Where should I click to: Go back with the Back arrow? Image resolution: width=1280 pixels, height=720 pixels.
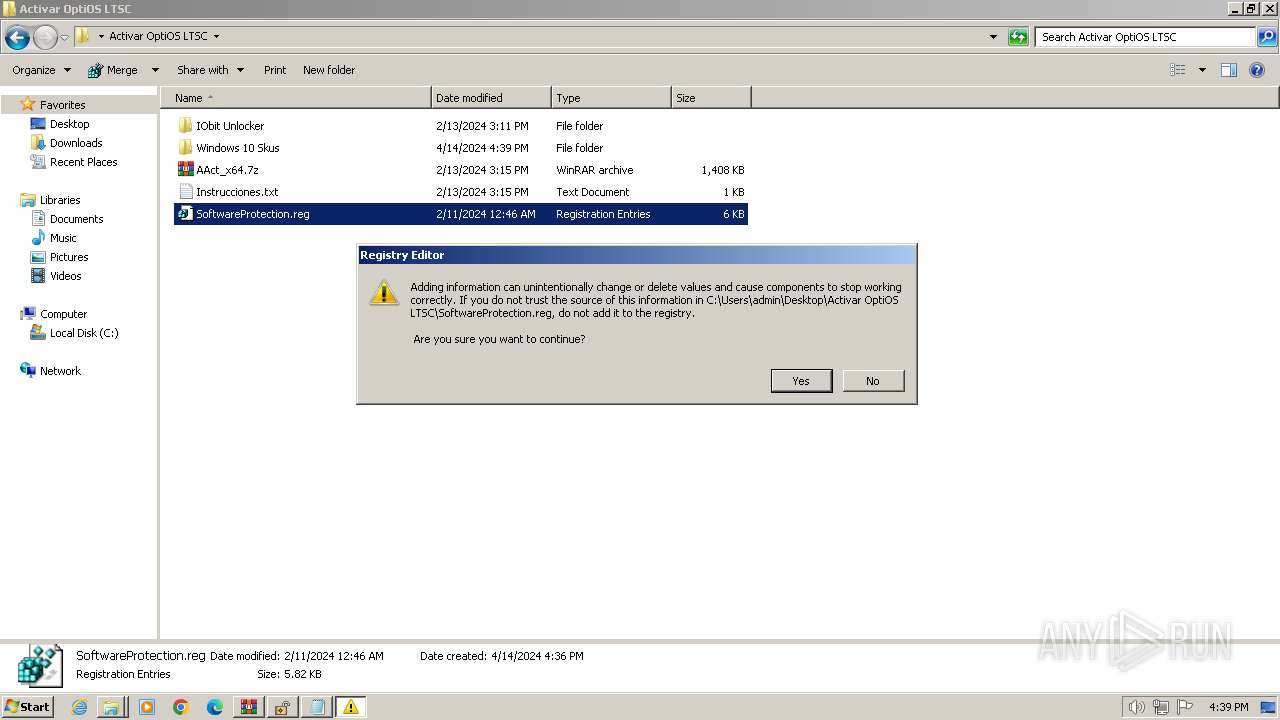[17, 38]
